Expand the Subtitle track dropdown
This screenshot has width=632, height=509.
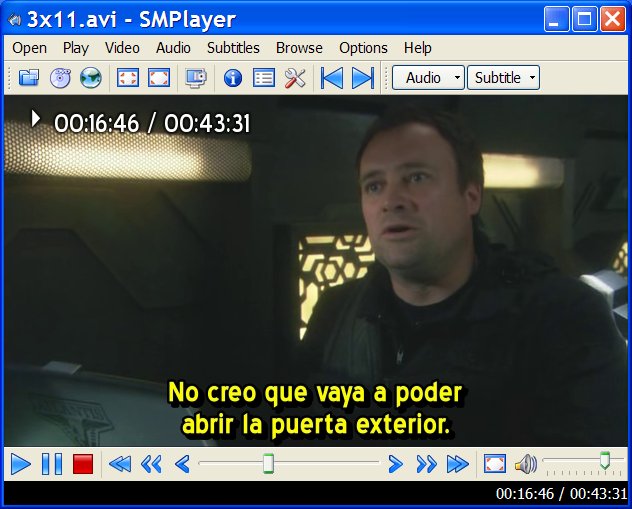point(503,78)
